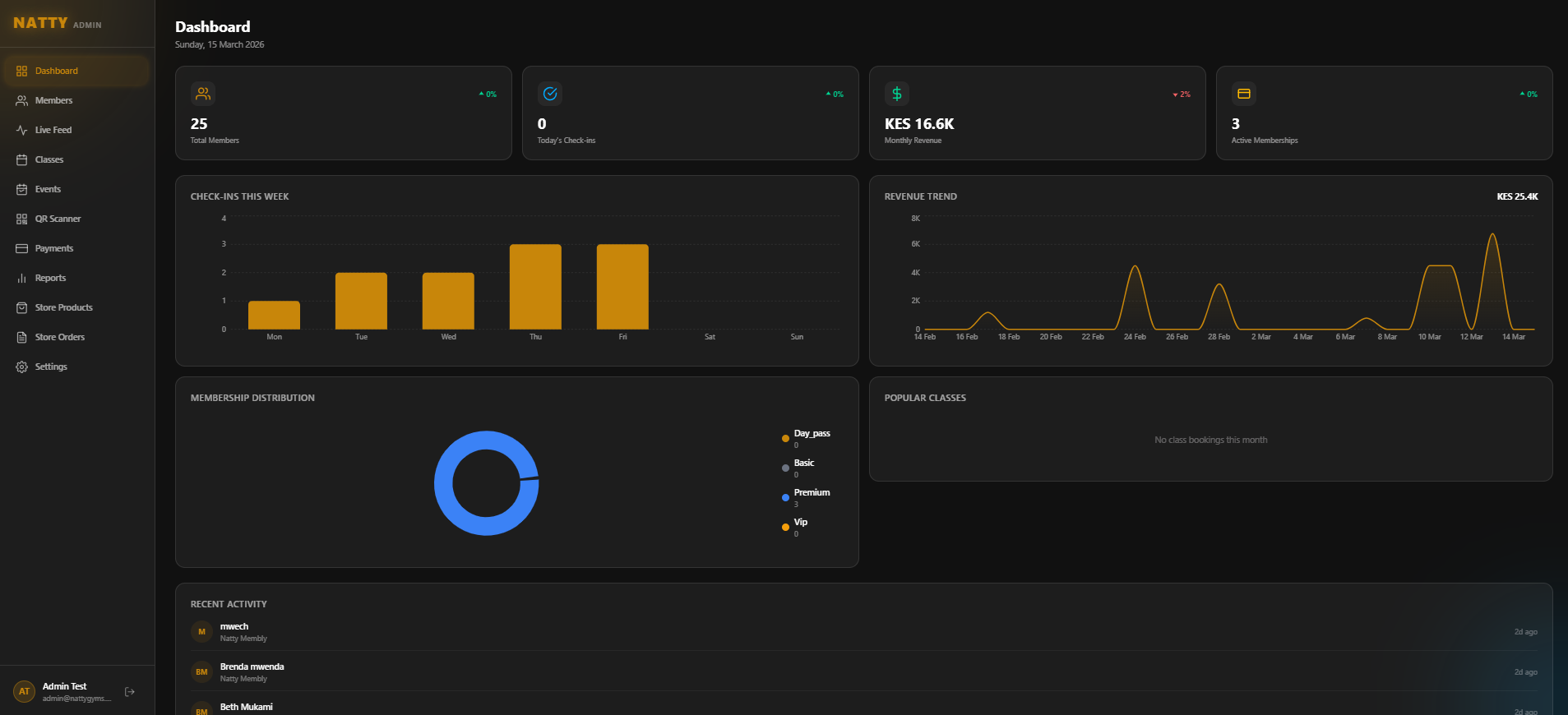Image resolution: width=1568 pixels, height=715 pixels.
Task: Open the Members page
Action: click(53, 100)
